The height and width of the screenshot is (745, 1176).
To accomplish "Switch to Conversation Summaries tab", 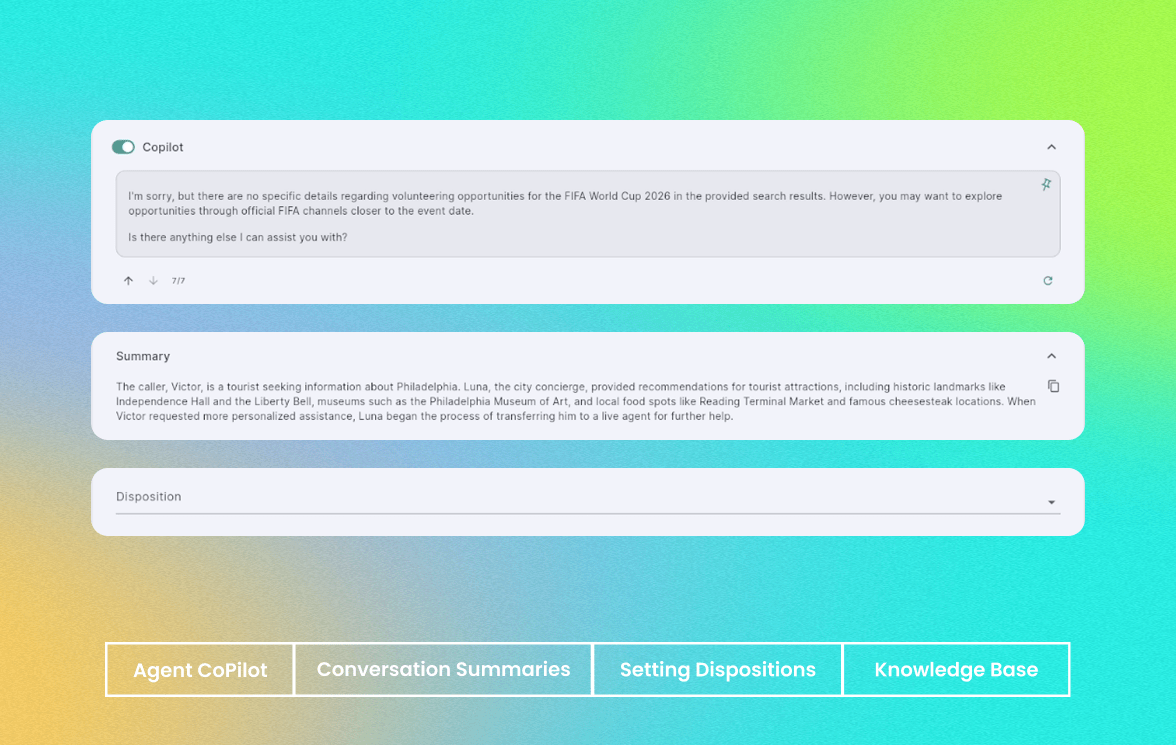I will pyautogui.click(x=443, y=670).
